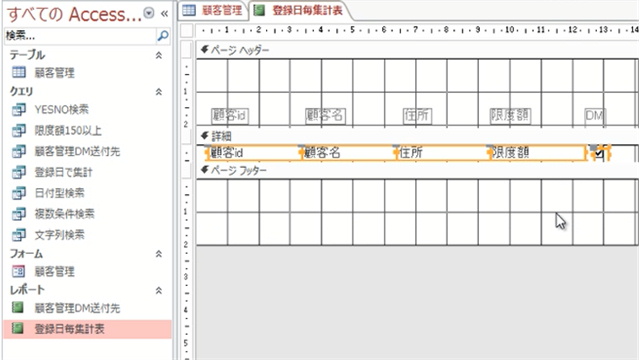Image resolution: width=640 pixels, height=360 pixels.
Task: Click the 日付型検索 query icon
Action: click(x=19, y=193)
